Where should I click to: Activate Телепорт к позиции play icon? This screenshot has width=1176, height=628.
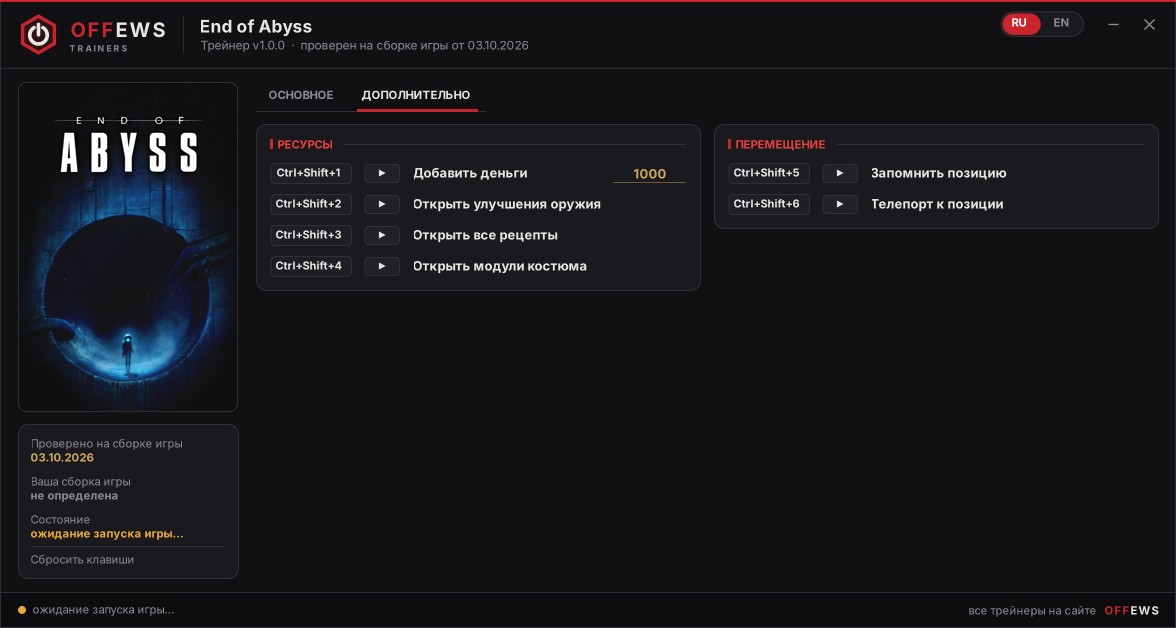(840, 204)
